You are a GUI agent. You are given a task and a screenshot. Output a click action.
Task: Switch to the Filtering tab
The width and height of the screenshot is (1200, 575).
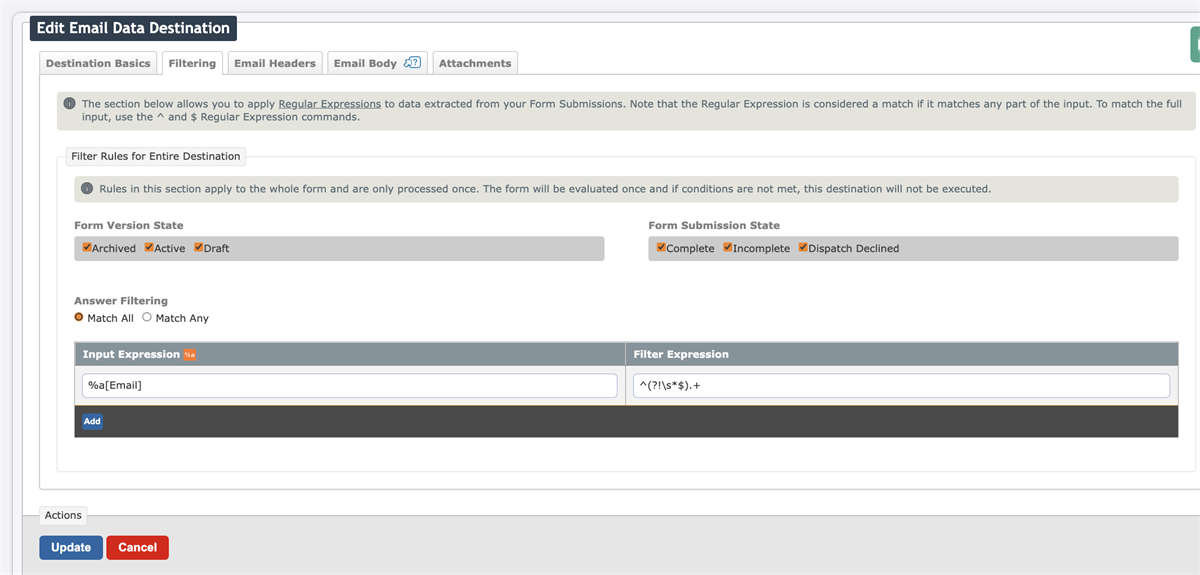click(192, 63)
